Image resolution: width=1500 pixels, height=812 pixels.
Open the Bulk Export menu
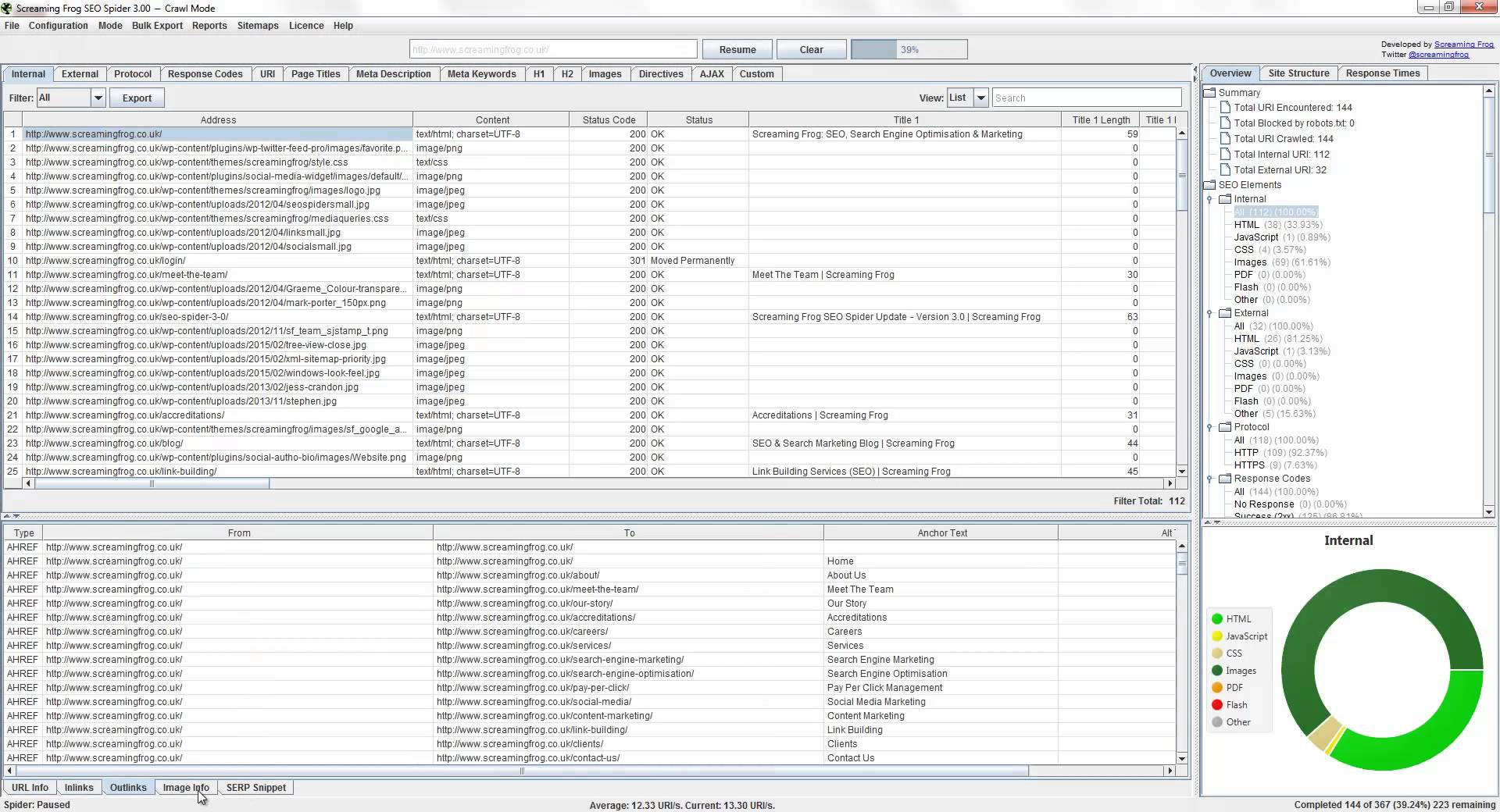pos(157,26)
